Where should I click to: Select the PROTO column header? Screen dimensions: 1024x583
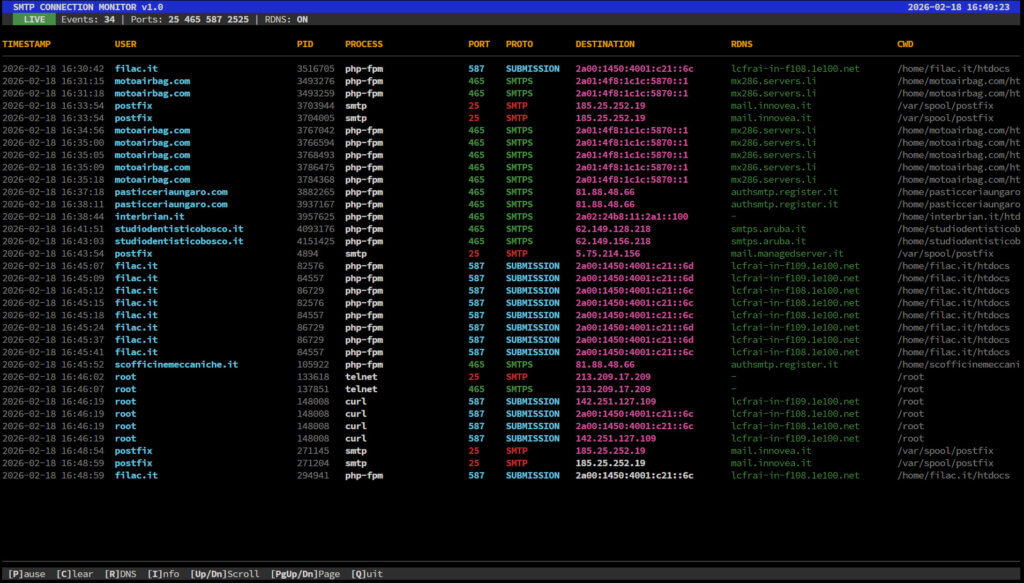tap(519, 44)
